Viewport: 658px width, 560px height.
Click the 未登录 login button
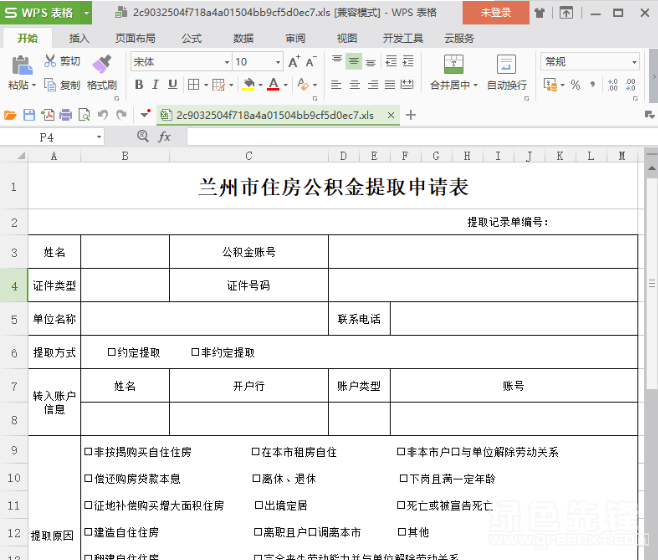pos(496,13)
